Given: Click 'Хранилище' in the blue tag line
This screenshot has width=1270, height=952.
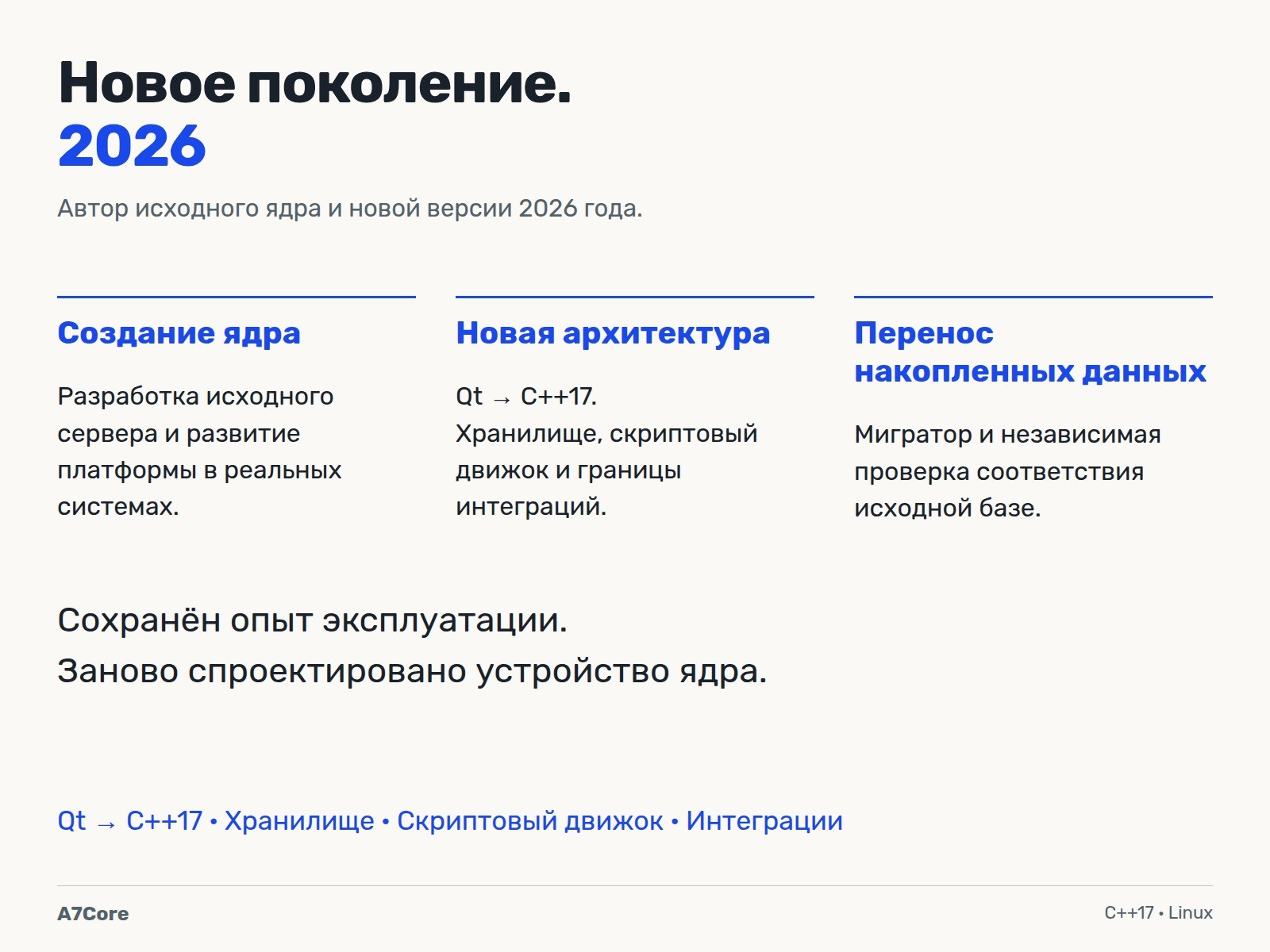Looking at the screenshot, I should tap(299, 821).
